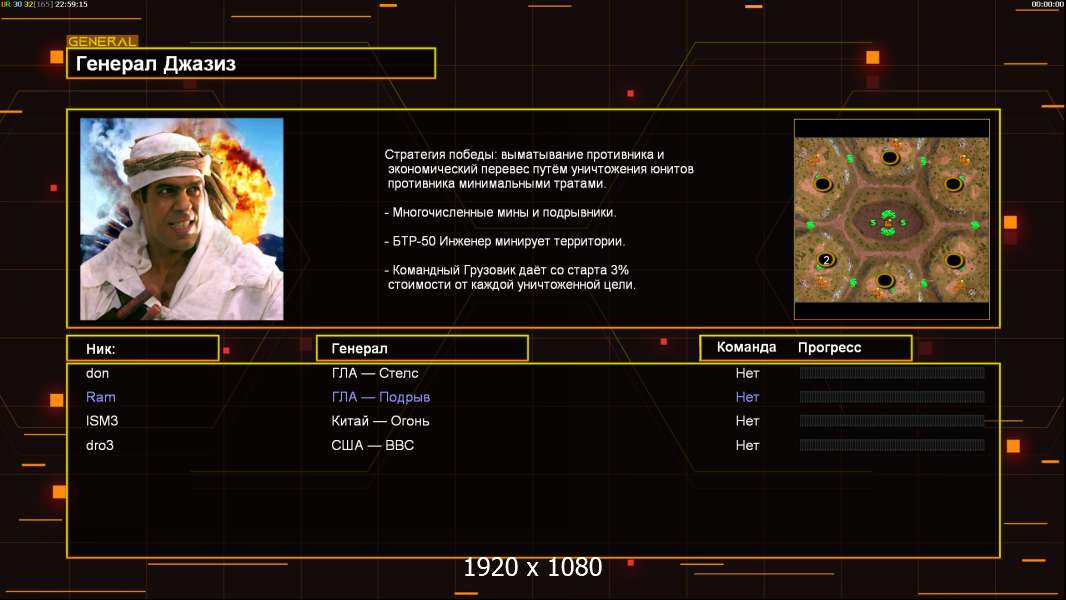Image resolution: width=1066 pixels, height=600 pixels.
Task: Select player nickname "don"
Action: click(x=97, y=373)
